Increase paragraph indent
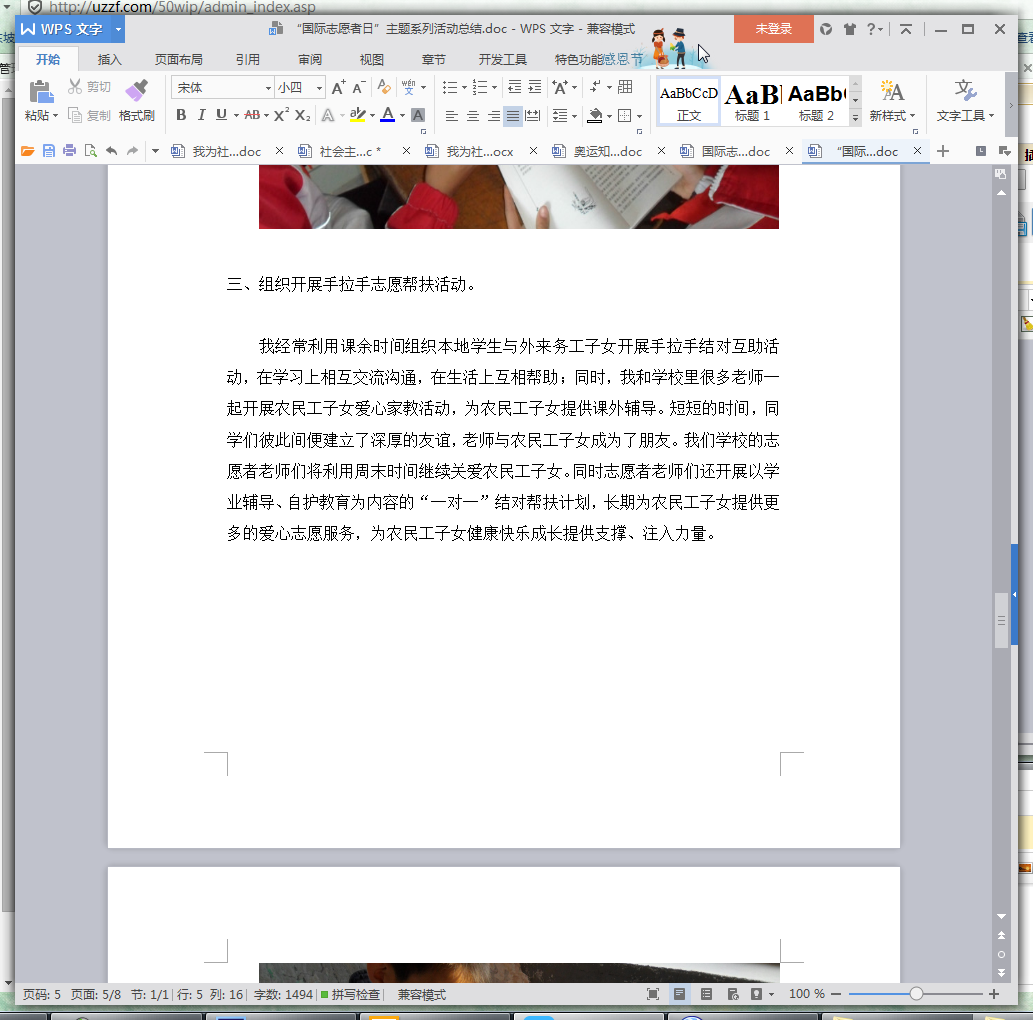1033x1020 pixels. pos(535,87)
